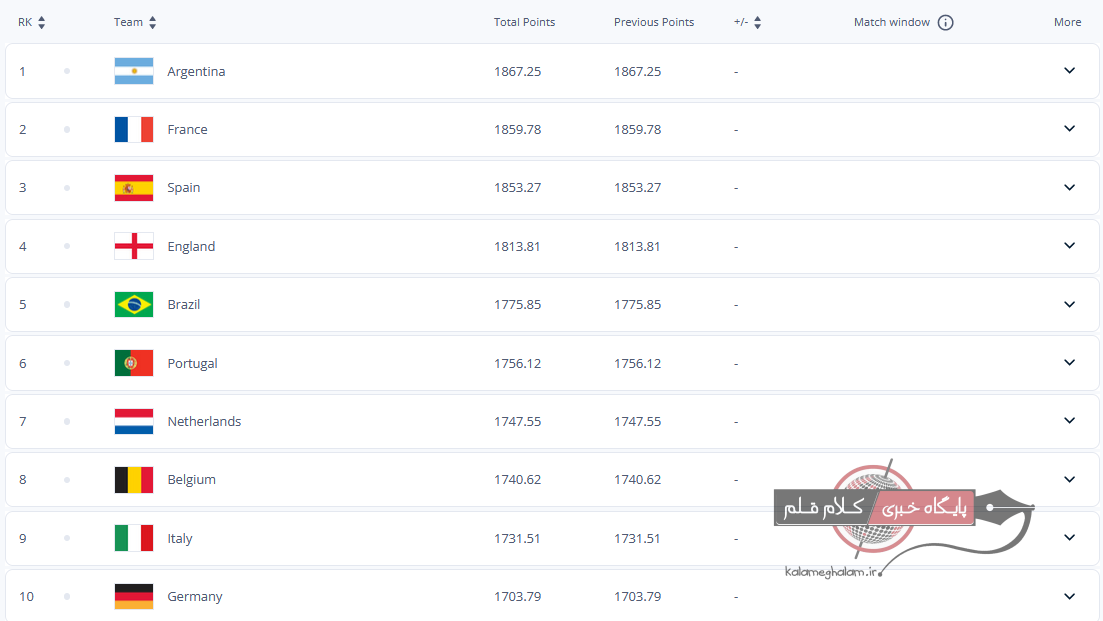This screenshot has height=621, width=1103.
Task: Click Spain flag icon
Action: (134, 188)
